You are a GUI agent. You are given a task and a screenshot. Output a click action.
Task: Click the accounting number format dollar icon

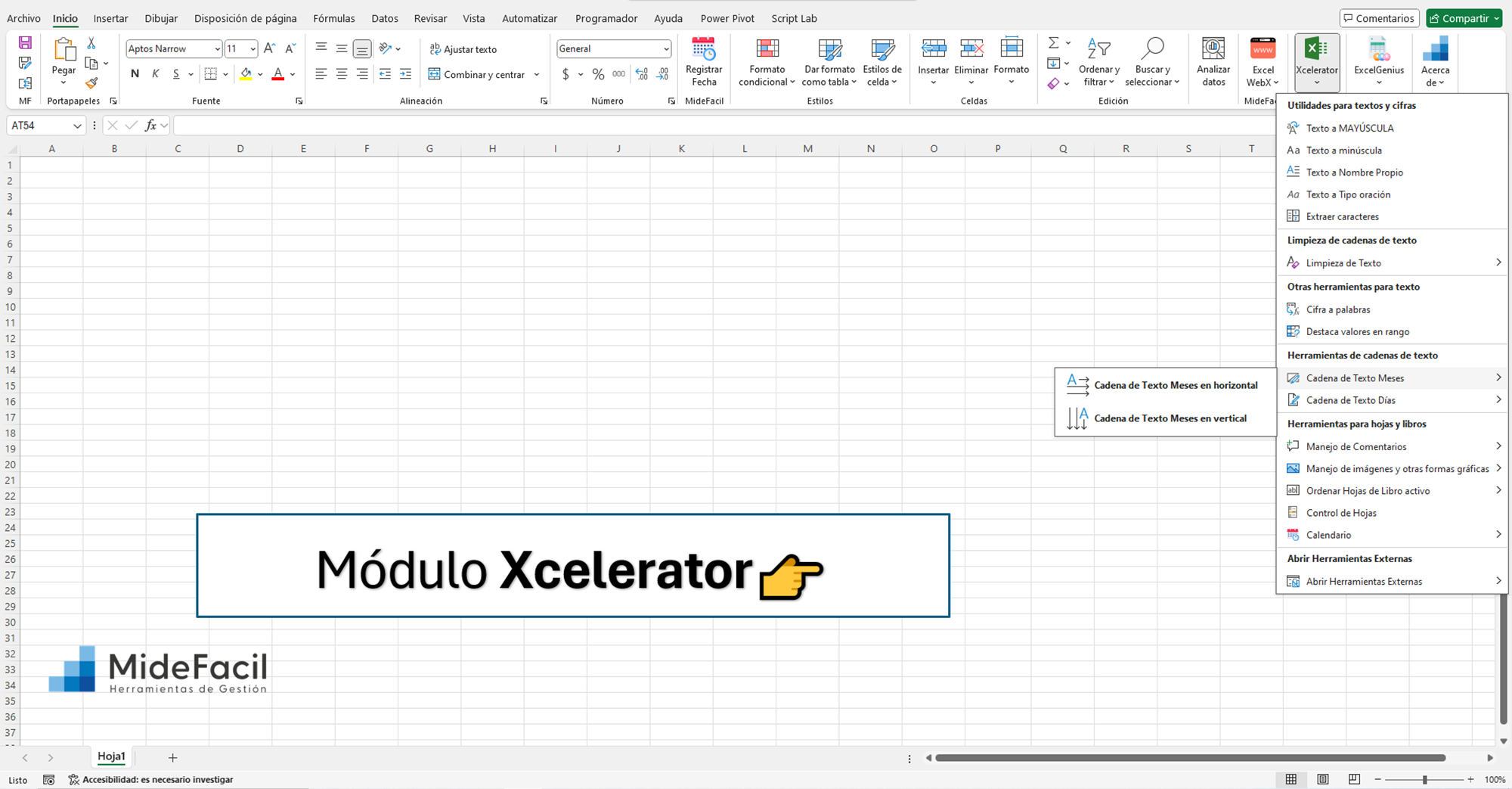point(565,74)
